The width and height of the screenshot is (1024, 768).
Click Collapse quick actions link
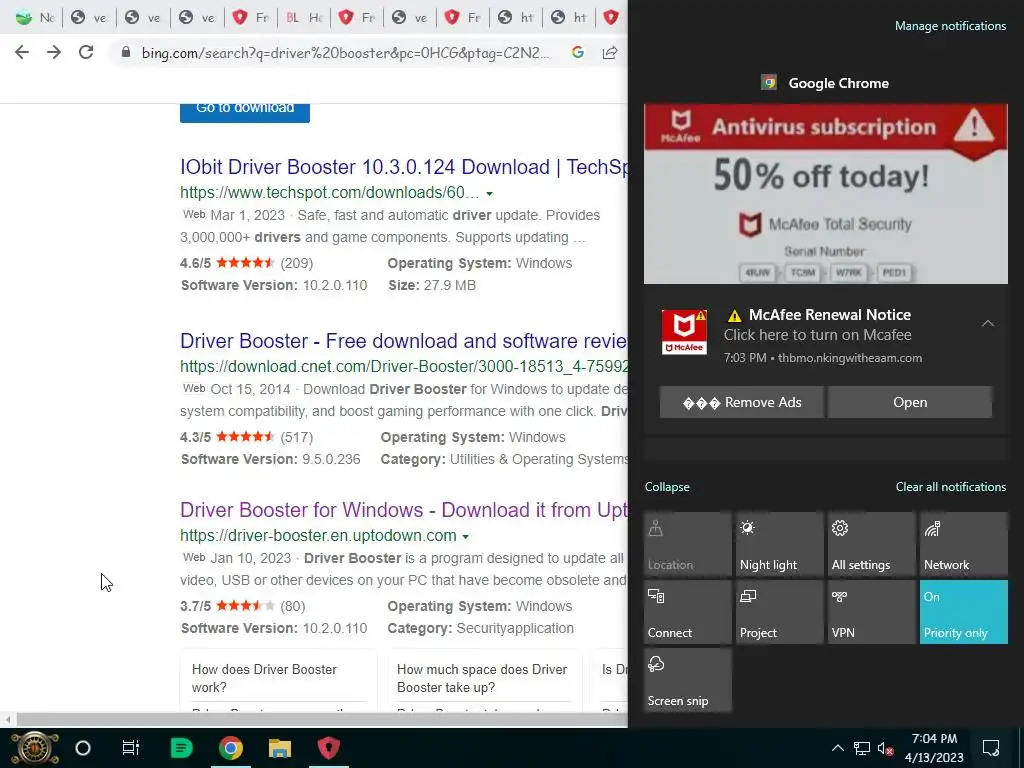tap(667, 487)
